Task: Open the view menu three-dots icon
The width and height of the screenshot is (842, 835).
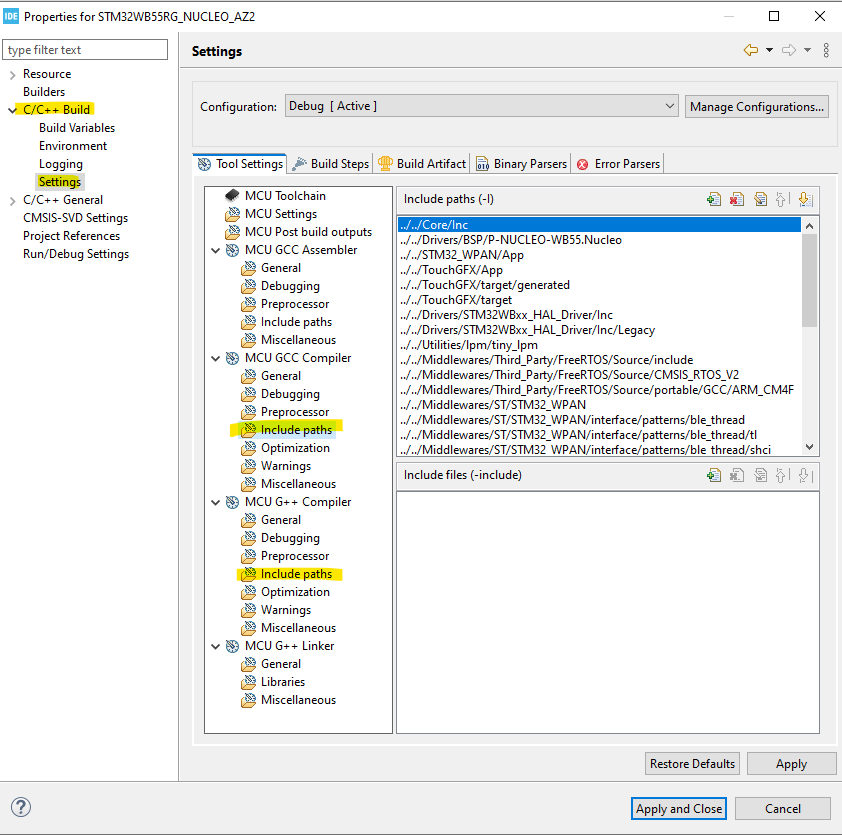Action: click(826, 50)
